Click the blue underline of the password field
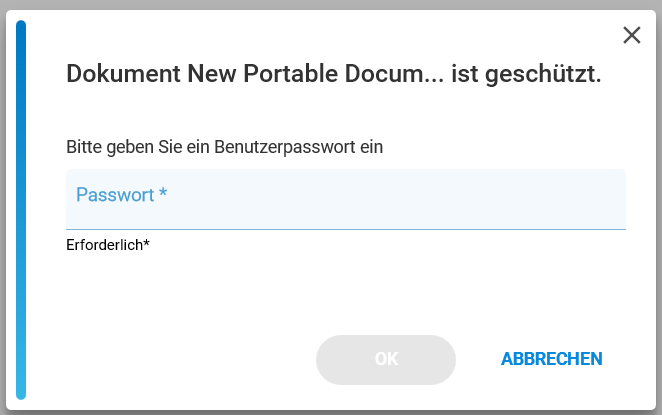Image resolution: width=662 pixels, height=415 pixels. tap(346, 229)
